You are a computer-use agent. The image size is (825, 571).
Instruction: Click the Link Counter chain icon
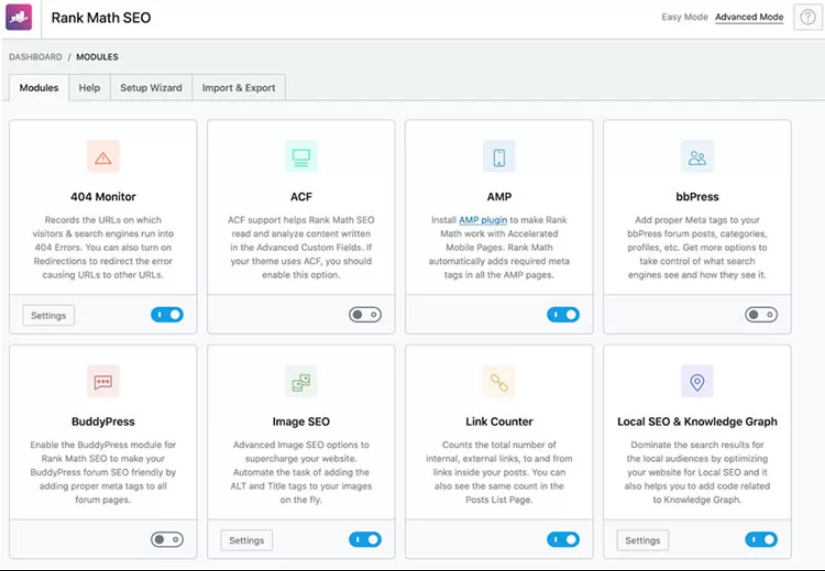(499, 381)
